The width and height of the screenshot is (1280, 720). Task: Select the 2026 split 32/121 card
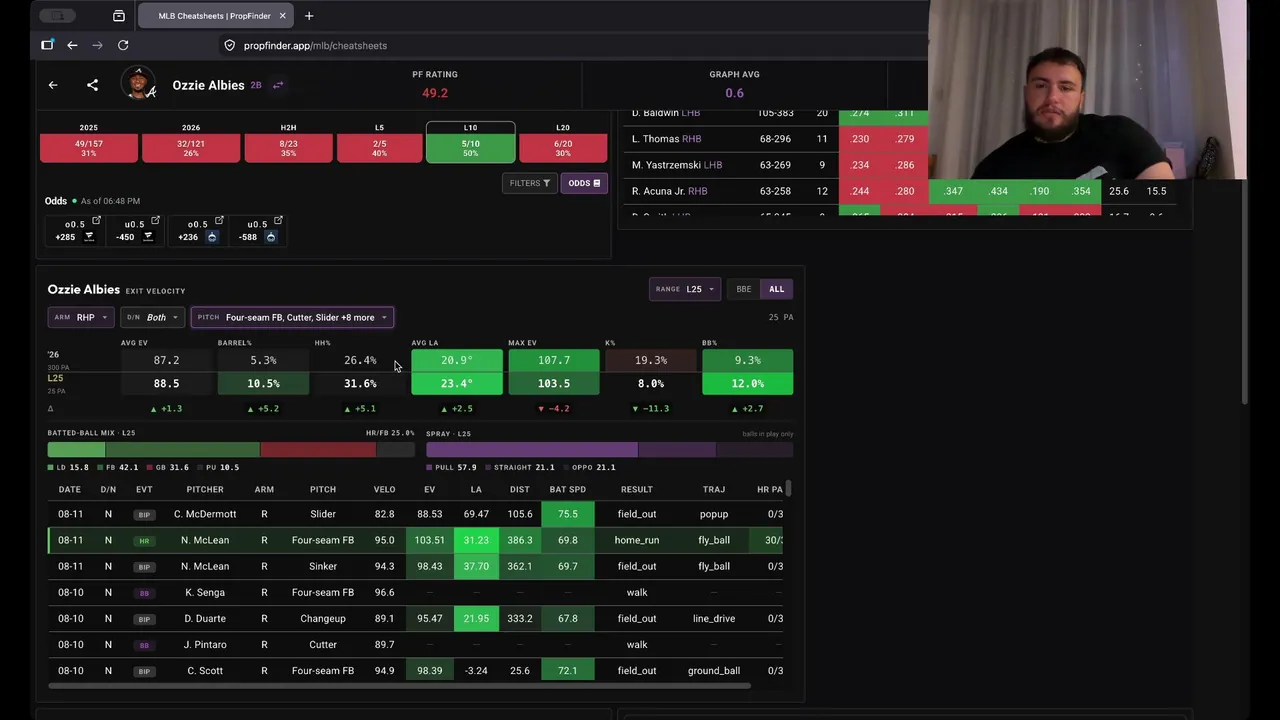coord(191,147)
